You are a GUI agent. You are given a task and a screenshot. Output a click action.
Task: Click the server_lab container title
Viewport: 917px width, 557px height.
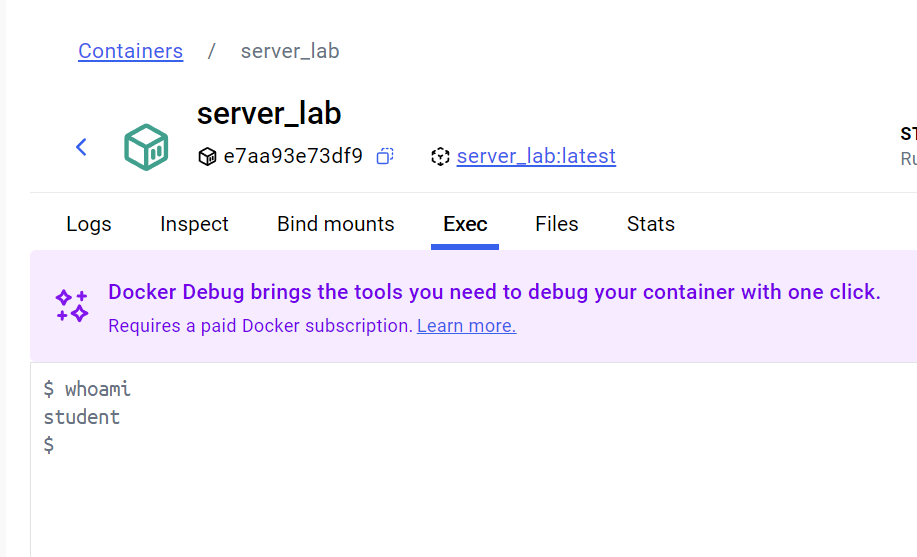pos(269,113)
